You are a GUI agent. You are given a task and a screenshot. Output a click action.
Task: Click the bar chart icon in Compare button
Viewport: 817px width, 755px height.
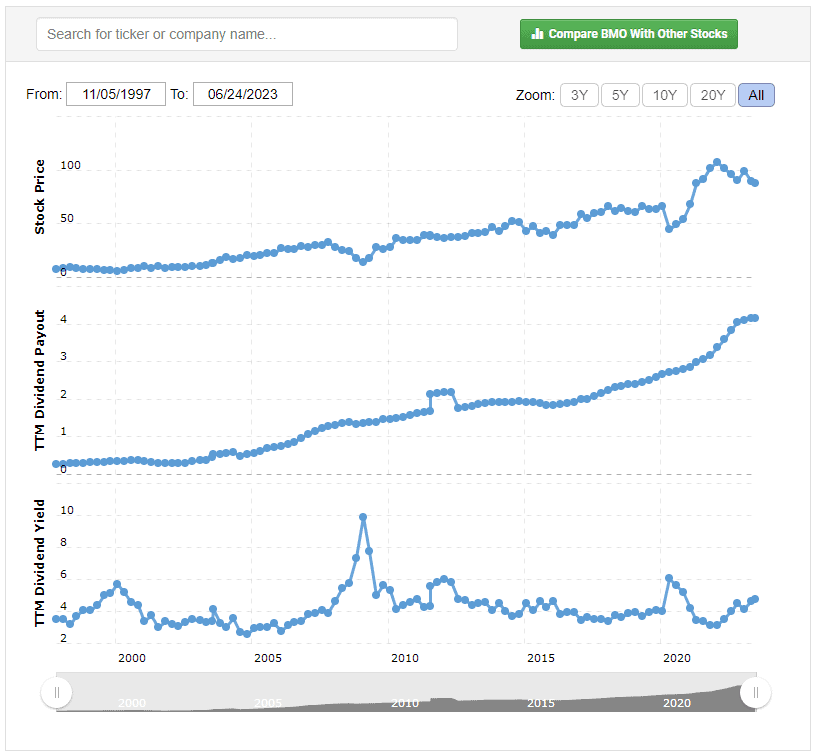point(538,34)
